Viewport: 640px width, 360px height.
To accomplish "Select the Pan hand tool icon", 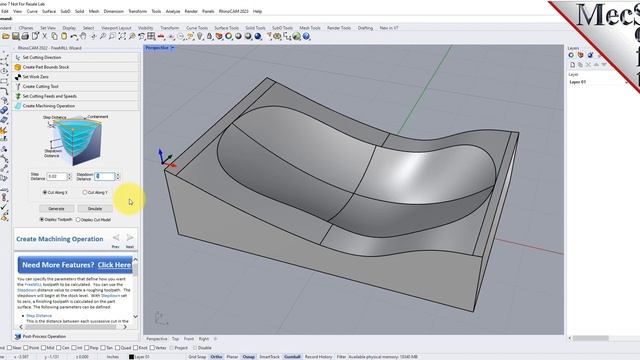I will click(83, 36).
